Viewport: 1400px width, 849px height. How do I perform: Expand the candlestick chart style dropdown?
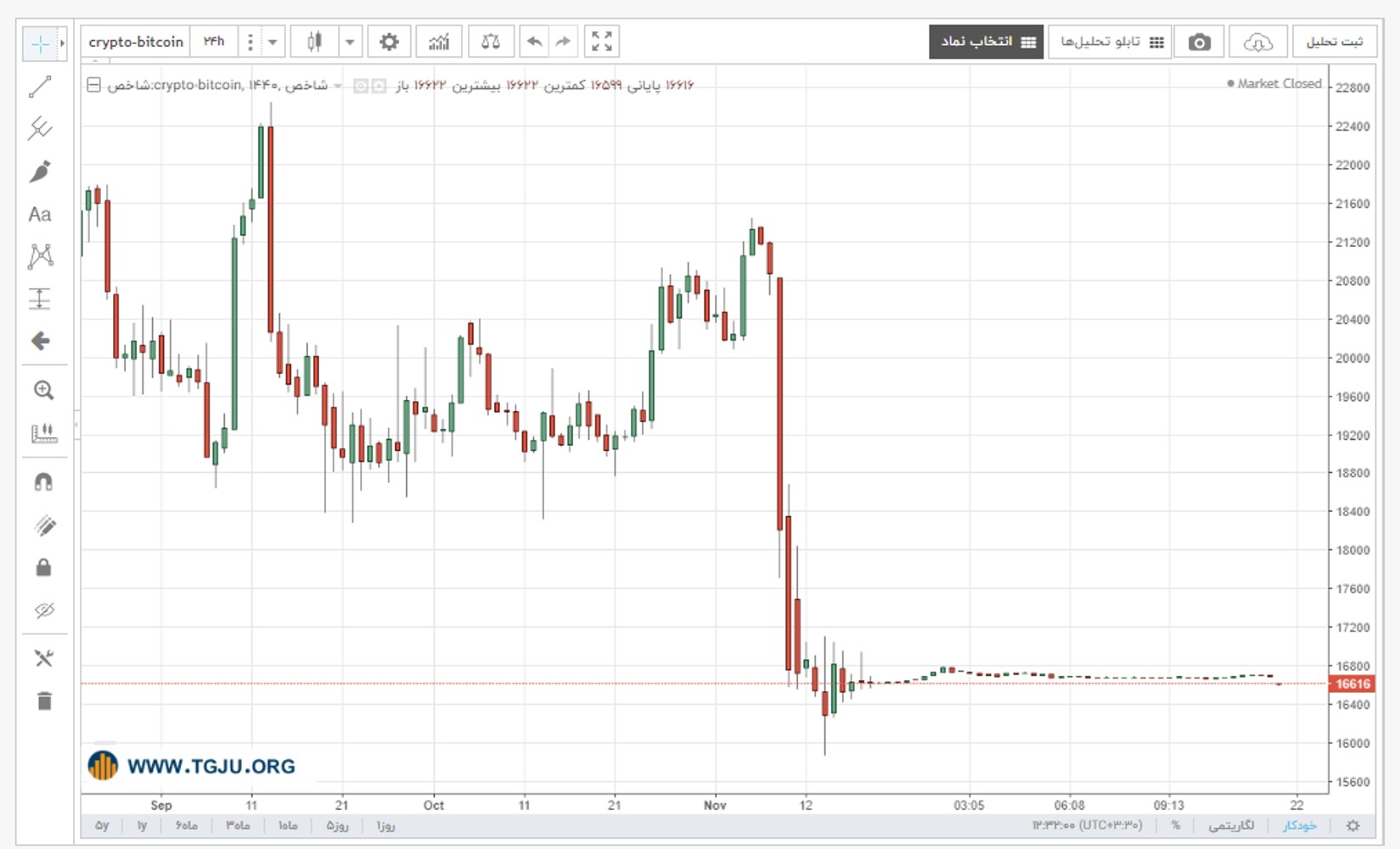click(x=350, y=42)
